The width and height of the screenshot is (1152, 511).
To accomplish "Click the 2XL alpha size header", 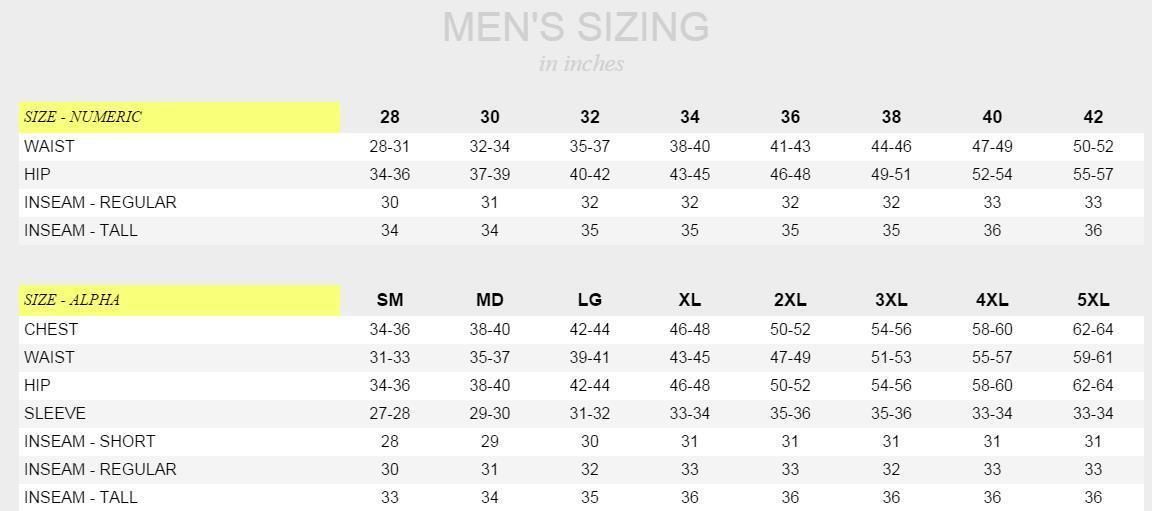I will click(x=790, y=300).
